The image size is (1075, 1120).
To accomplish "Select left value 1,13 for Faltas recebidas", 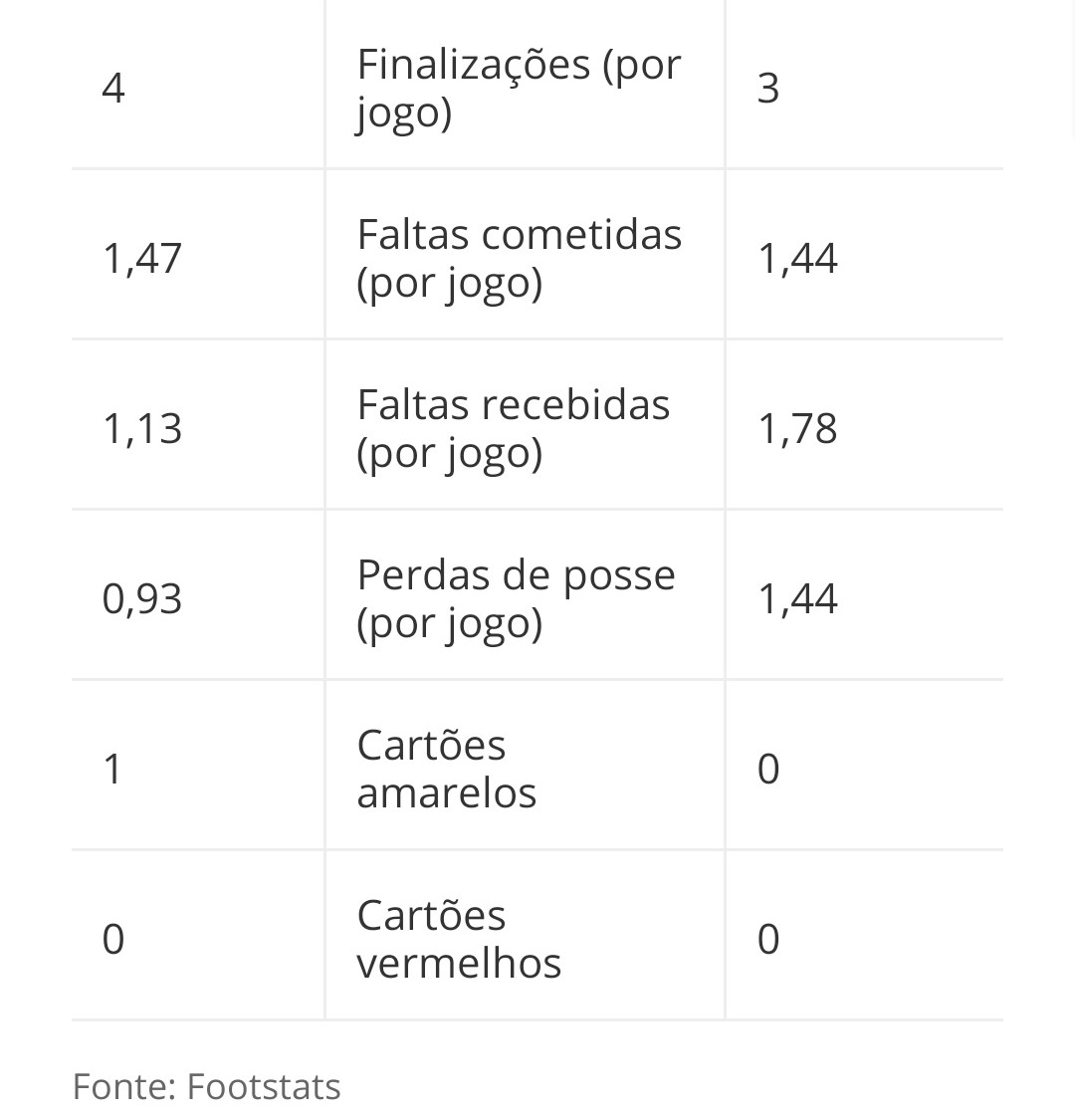I will 142,428.
